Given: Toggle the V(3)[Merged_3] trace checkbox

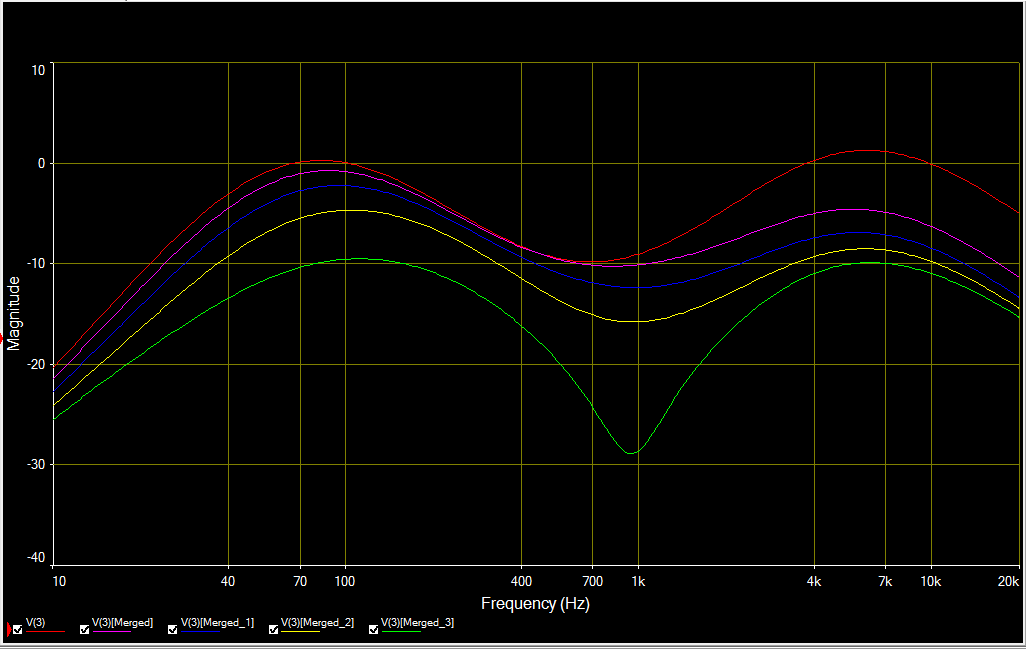Looking at the screenshot, I should tap(374, 629).
